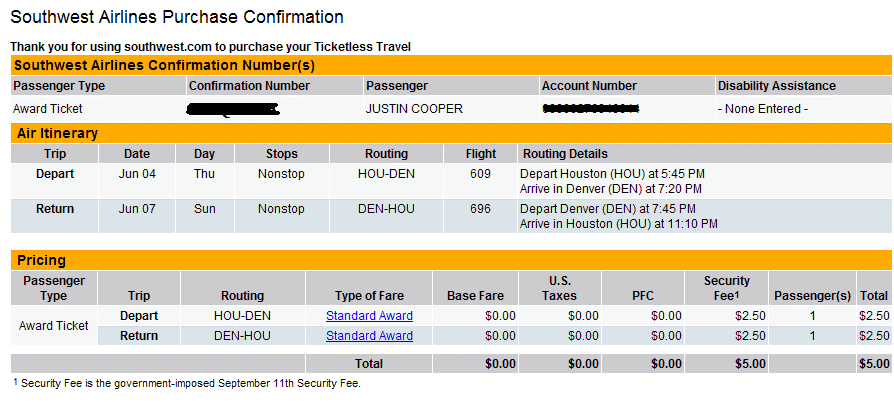This screenshot has width=894, height=405.
Task: Click the Jun 04 departure date
Action: [137, 174]
